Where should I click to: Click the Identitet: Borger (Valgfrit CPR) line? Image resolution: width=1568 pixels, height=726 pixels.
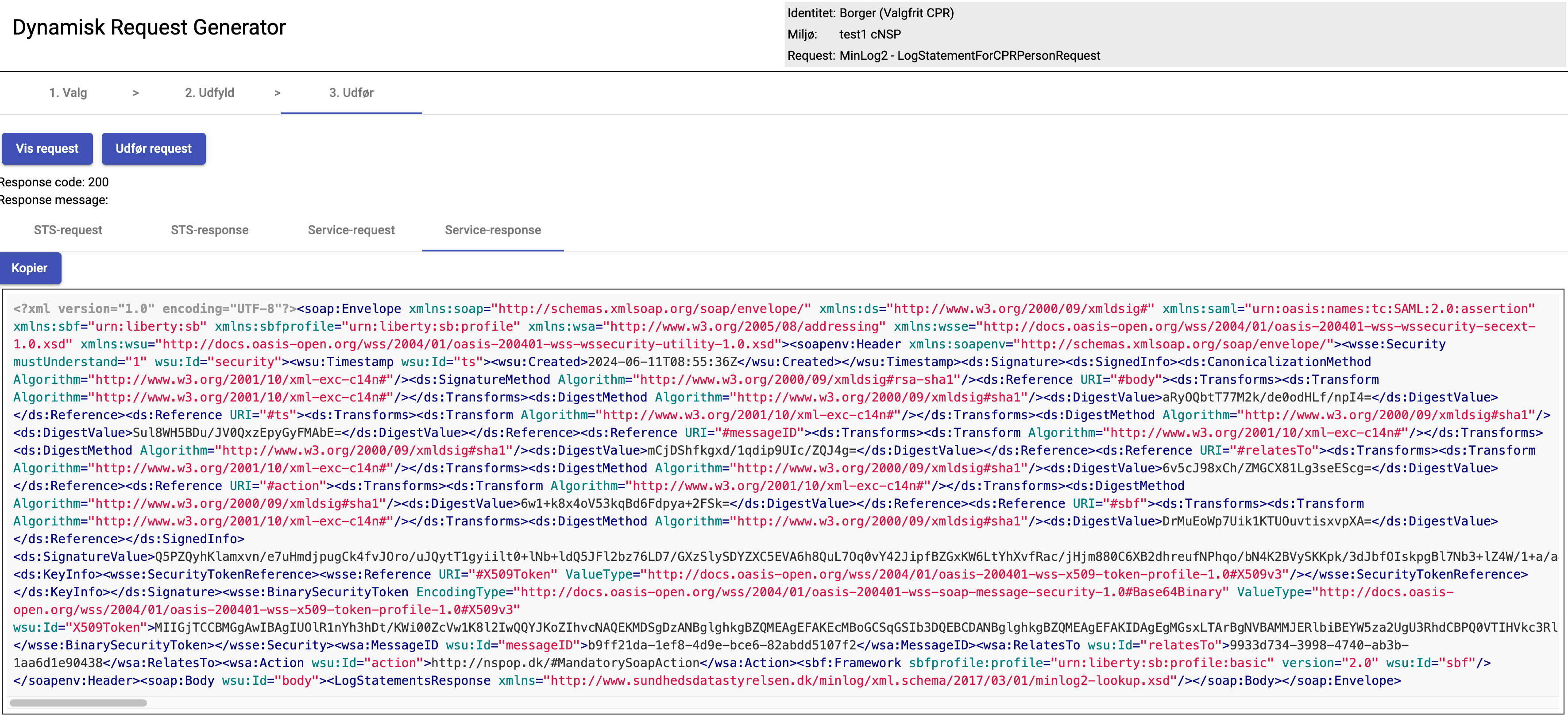click(x=870, y=13)
